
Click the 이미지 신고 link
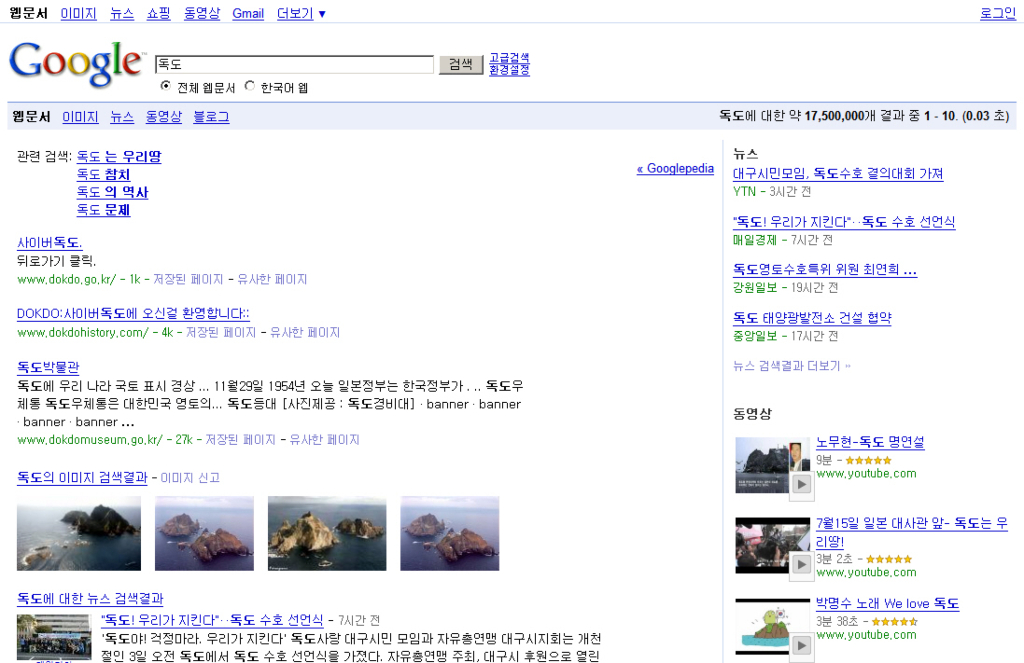190,477
